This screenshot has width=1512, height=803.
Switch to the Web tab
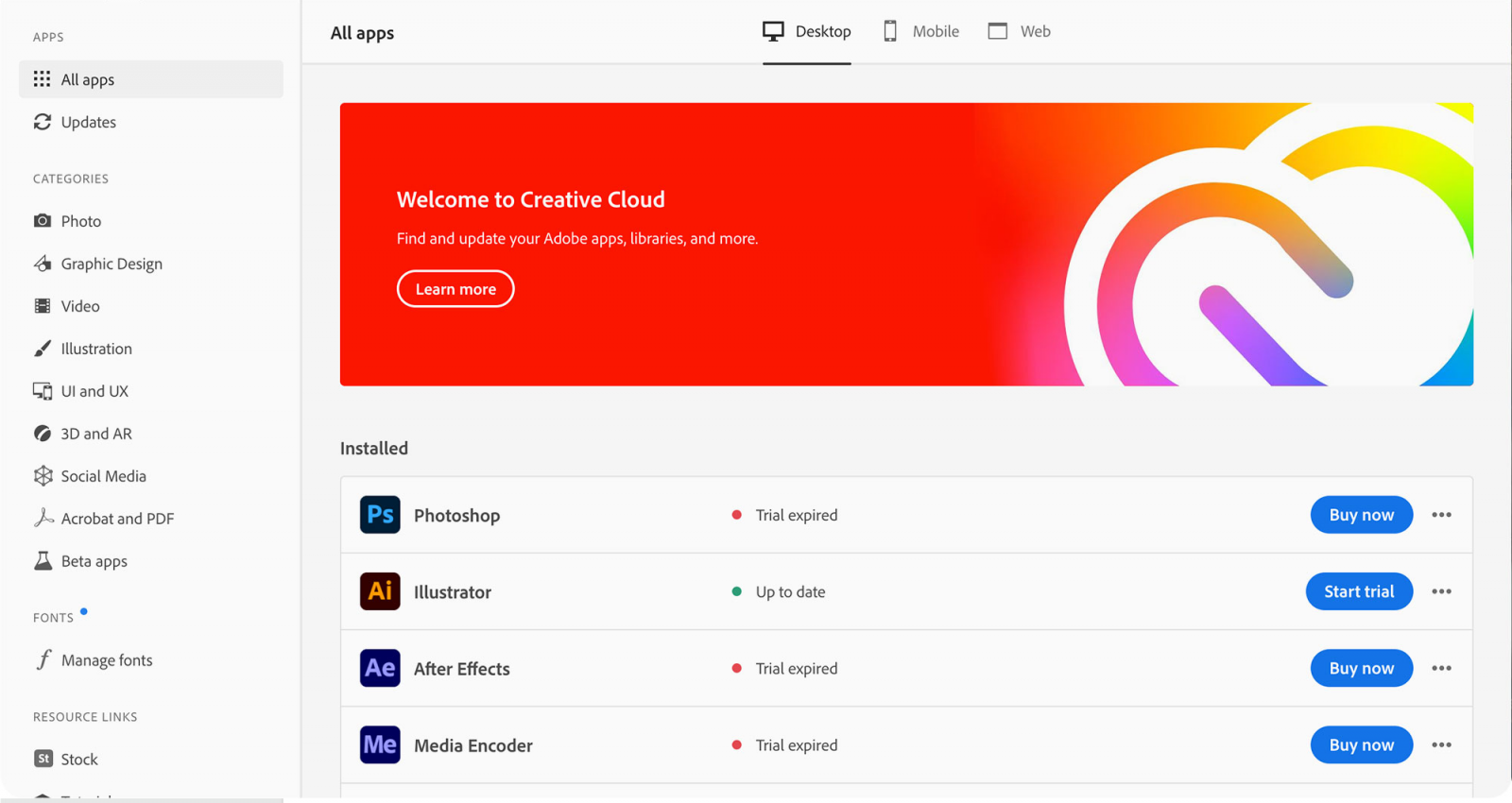pyautogui.click(x=1020, y=31)
